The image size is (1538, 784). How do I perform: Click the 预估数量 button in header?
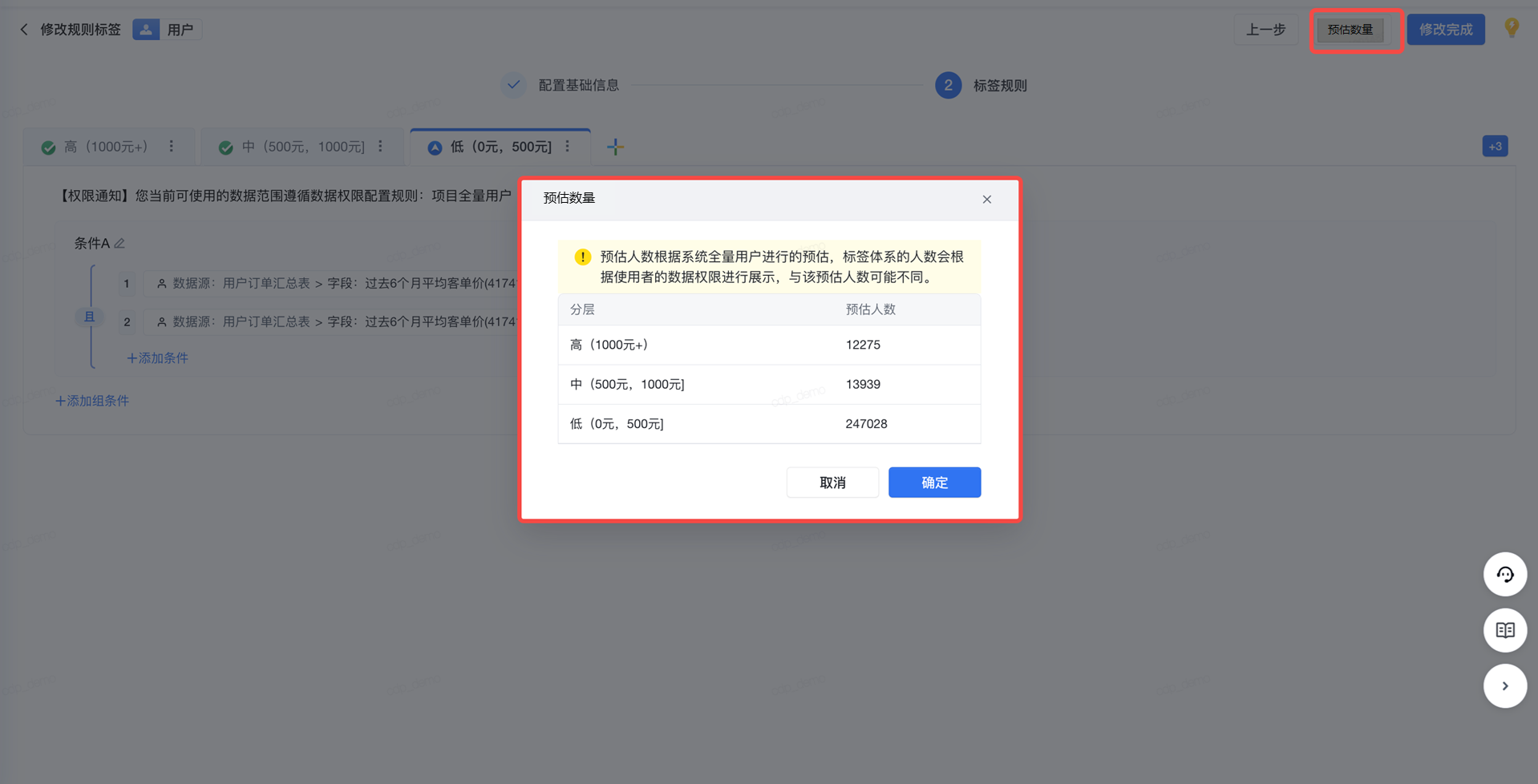[1350, 30]
